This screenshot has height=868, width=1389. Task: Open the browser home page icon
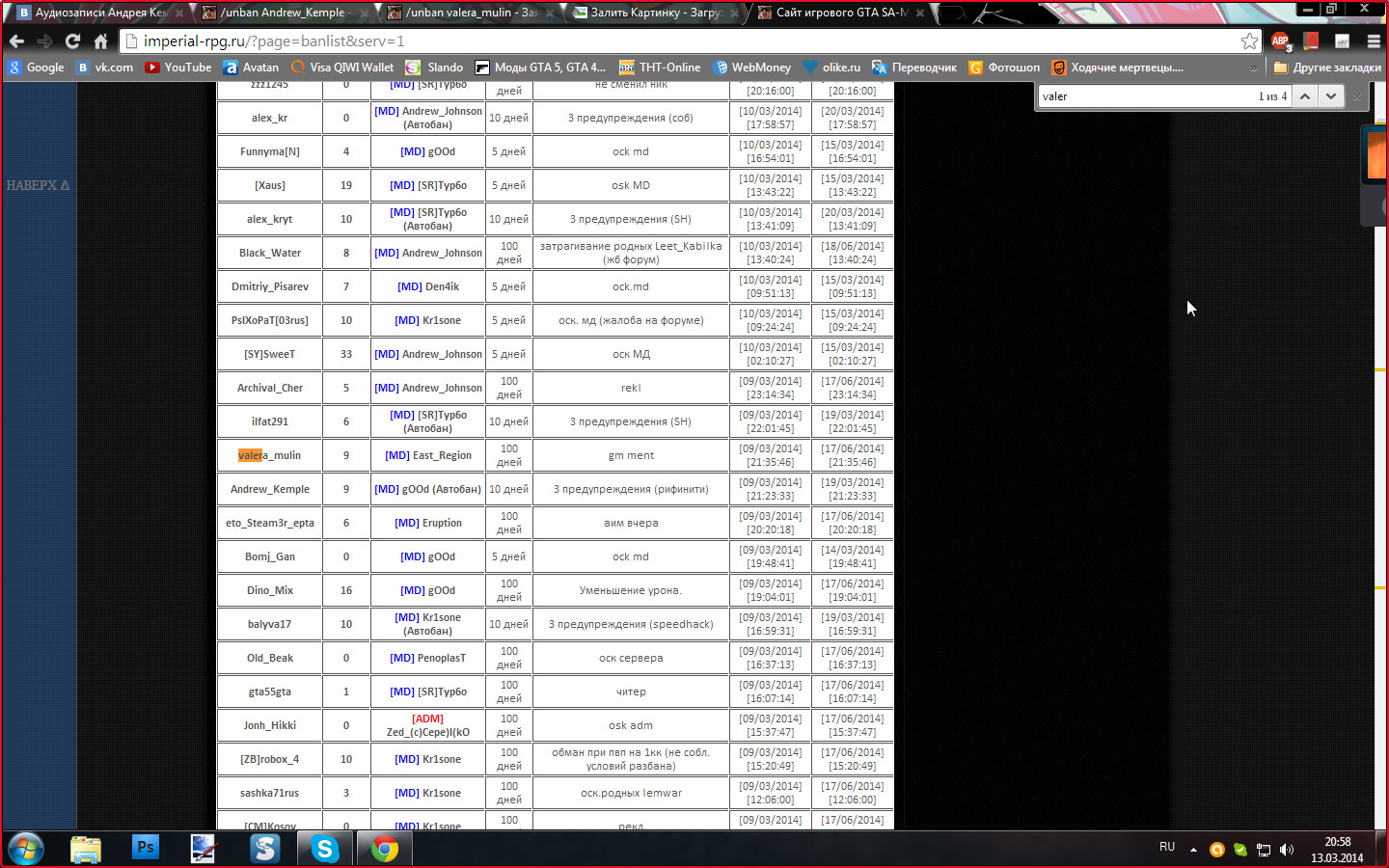tap(100, 41)
